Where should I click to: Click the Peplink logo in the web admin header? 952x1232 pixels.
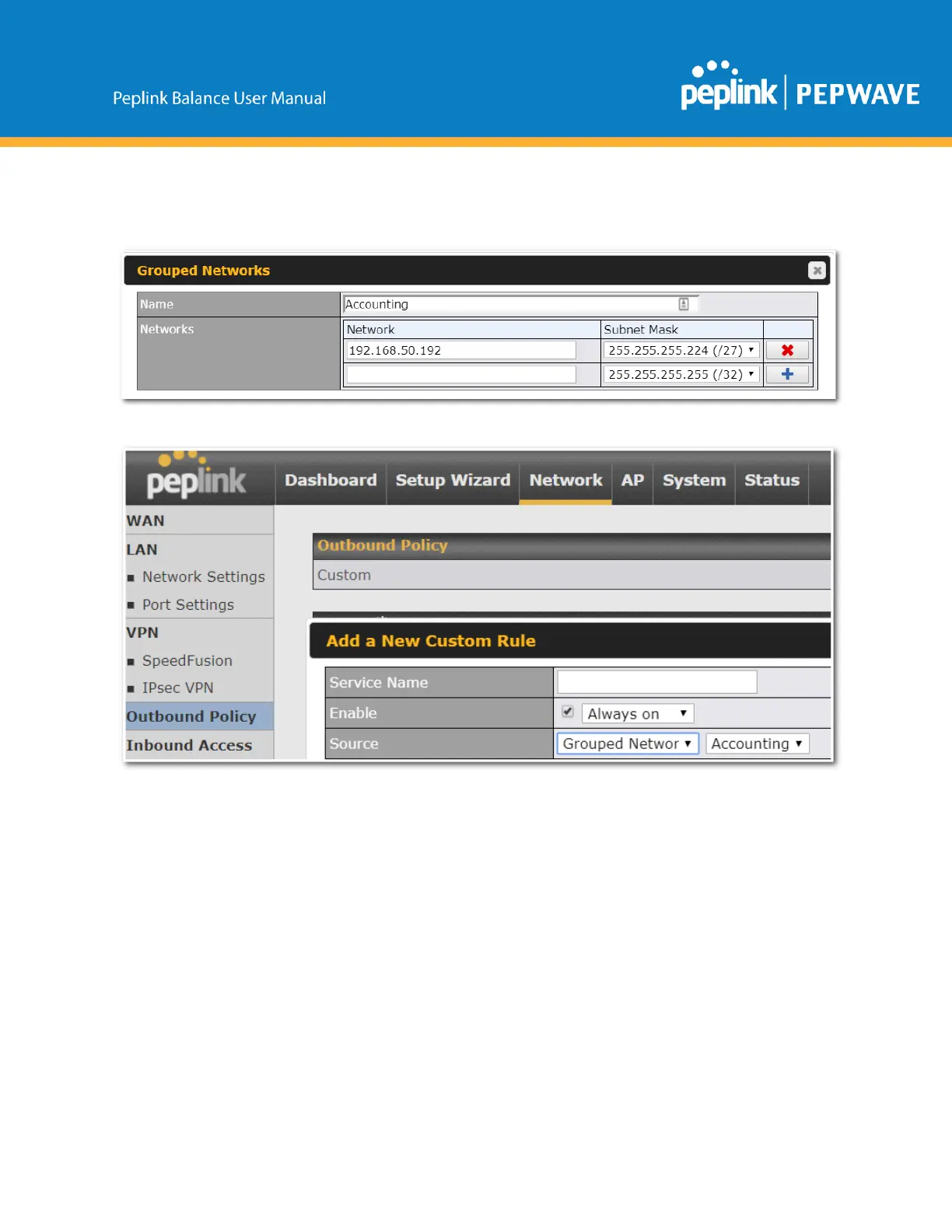[x=197, y=475]
